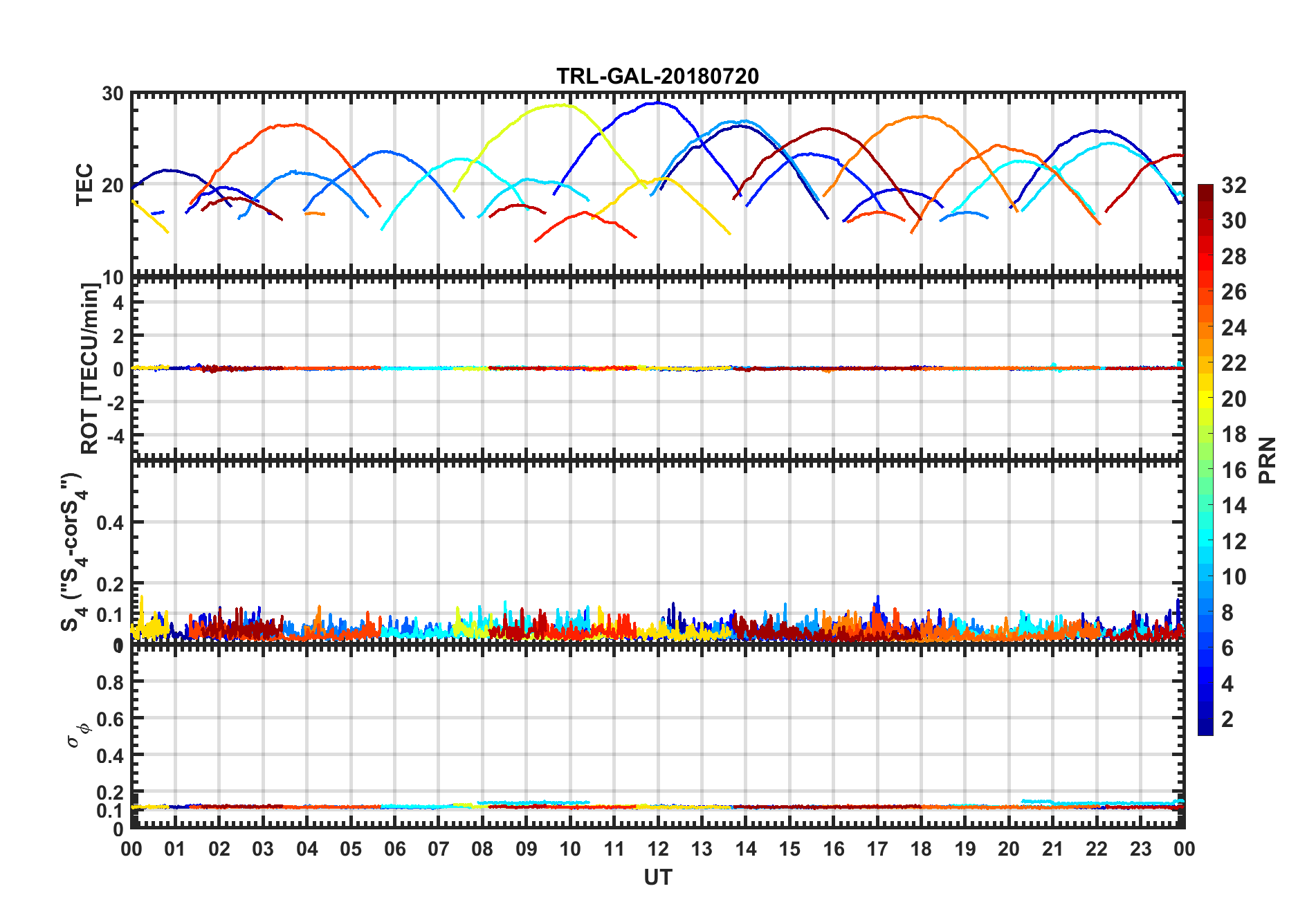Select the 23 hour tick on UT axis
1316x920 pixels.
(1140, 849)
